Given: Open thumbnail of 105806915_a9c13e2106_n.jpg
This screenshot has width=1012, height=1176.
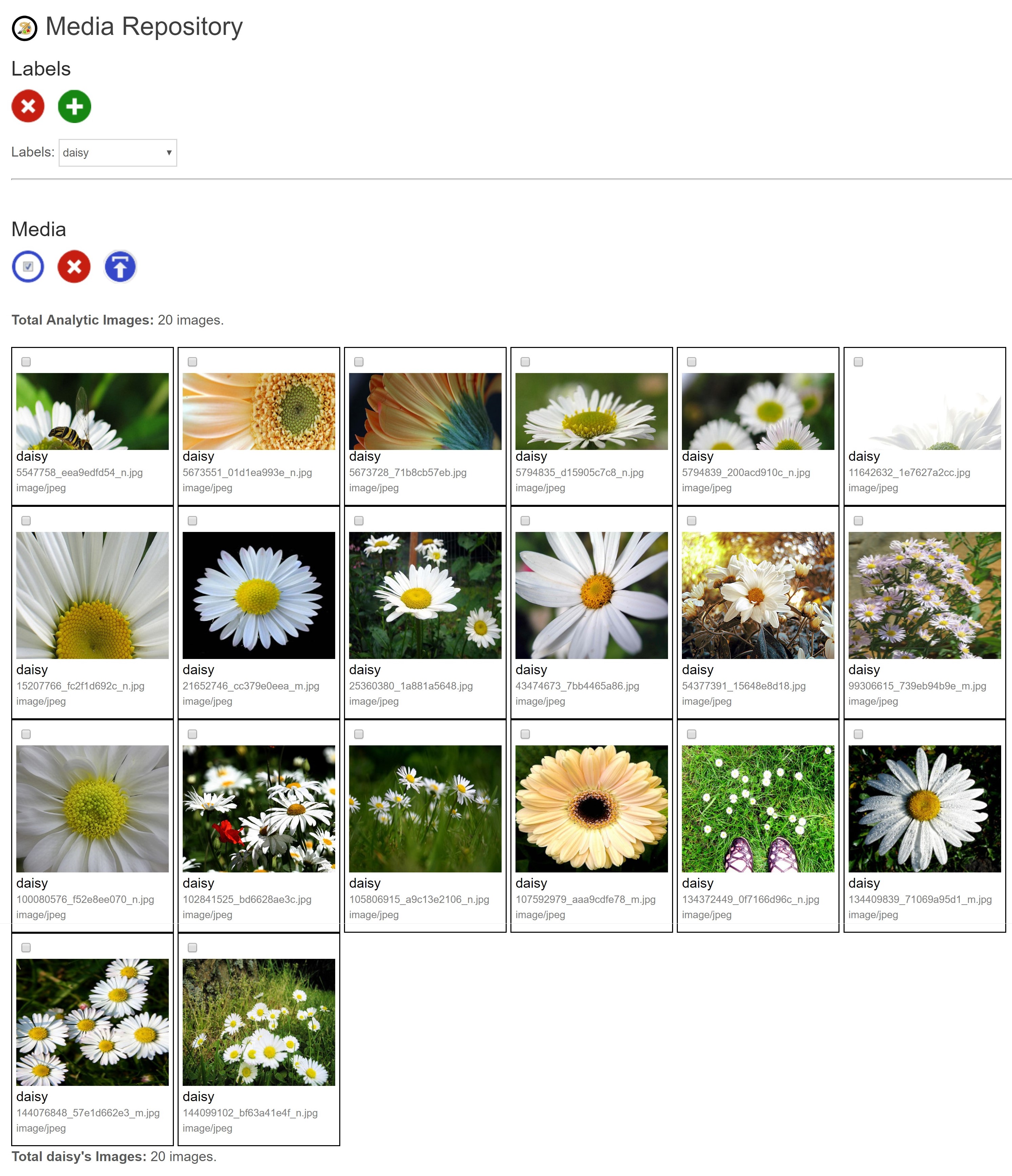Looking at the screenshot, I should 425,809.
